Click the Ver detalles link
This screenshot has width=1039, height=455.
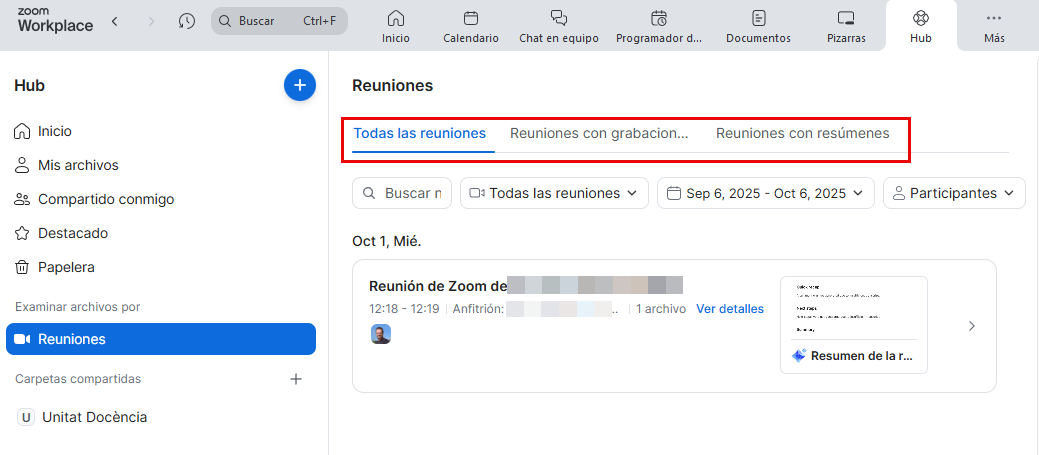click(730, 309)
